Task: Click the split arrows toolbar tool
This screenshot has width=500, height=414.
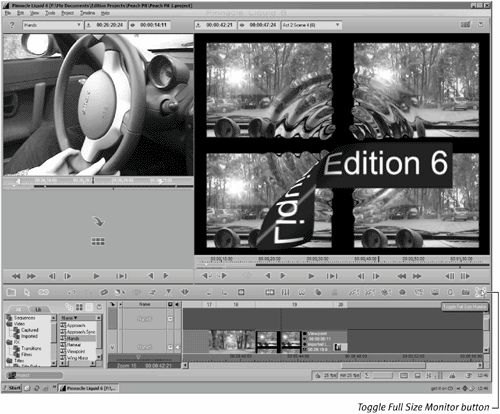Action: coord(185,292)
